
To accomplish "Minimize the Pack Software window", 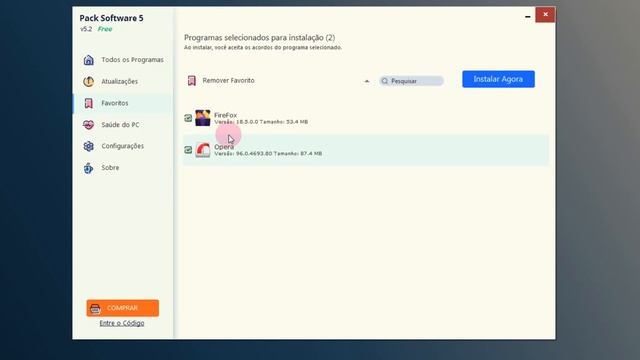I will click(x=528, y=17).
